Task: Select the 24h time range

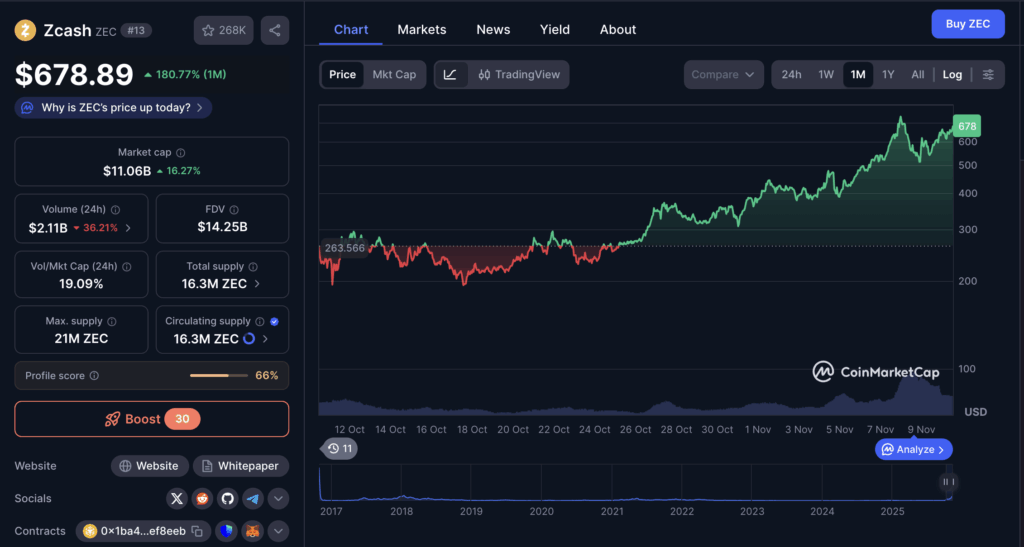Action: pyautogui.click(x=791, y=74)
